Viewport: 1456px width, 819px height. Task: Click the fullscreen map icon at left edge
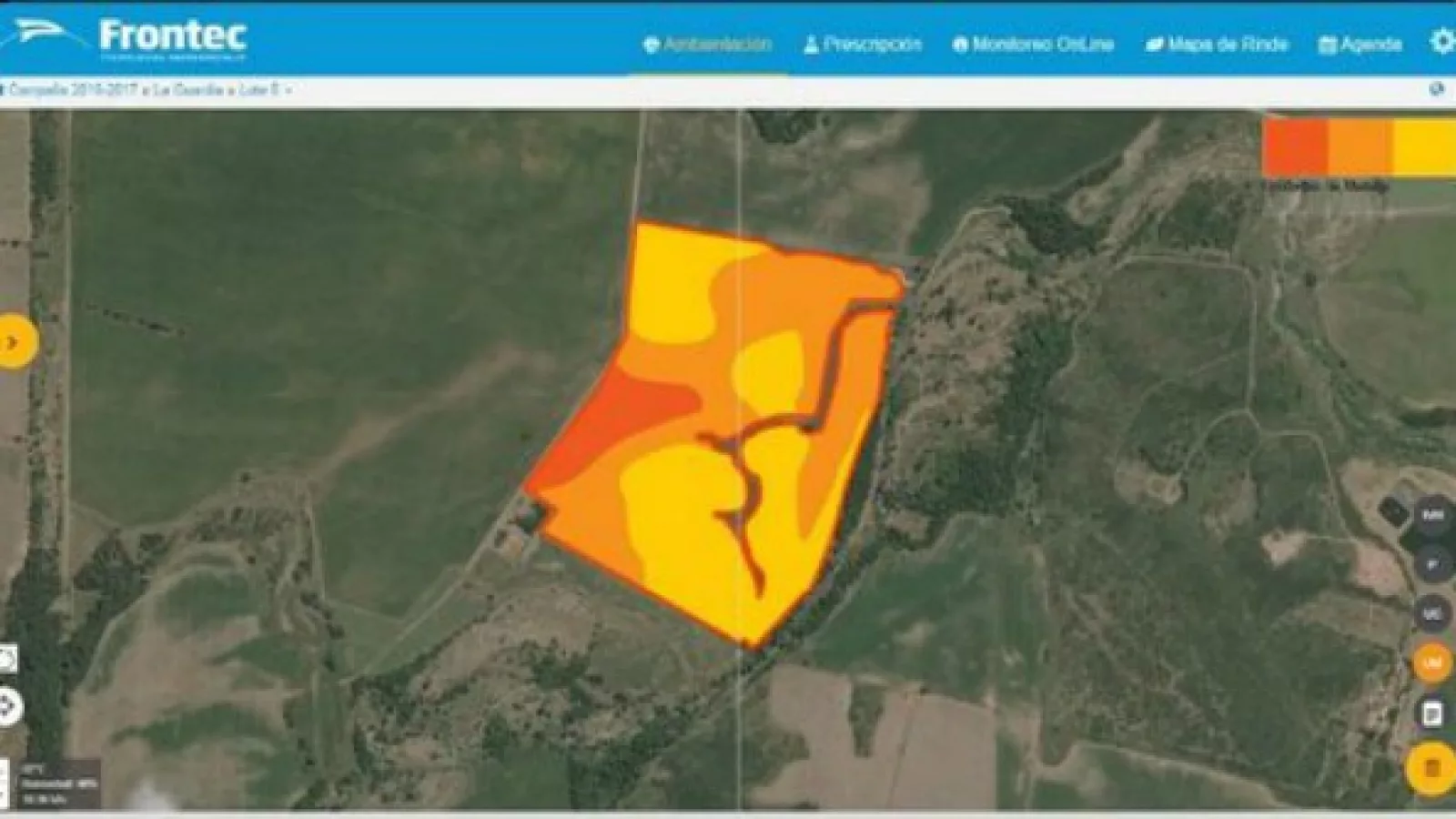coord(7,659)
